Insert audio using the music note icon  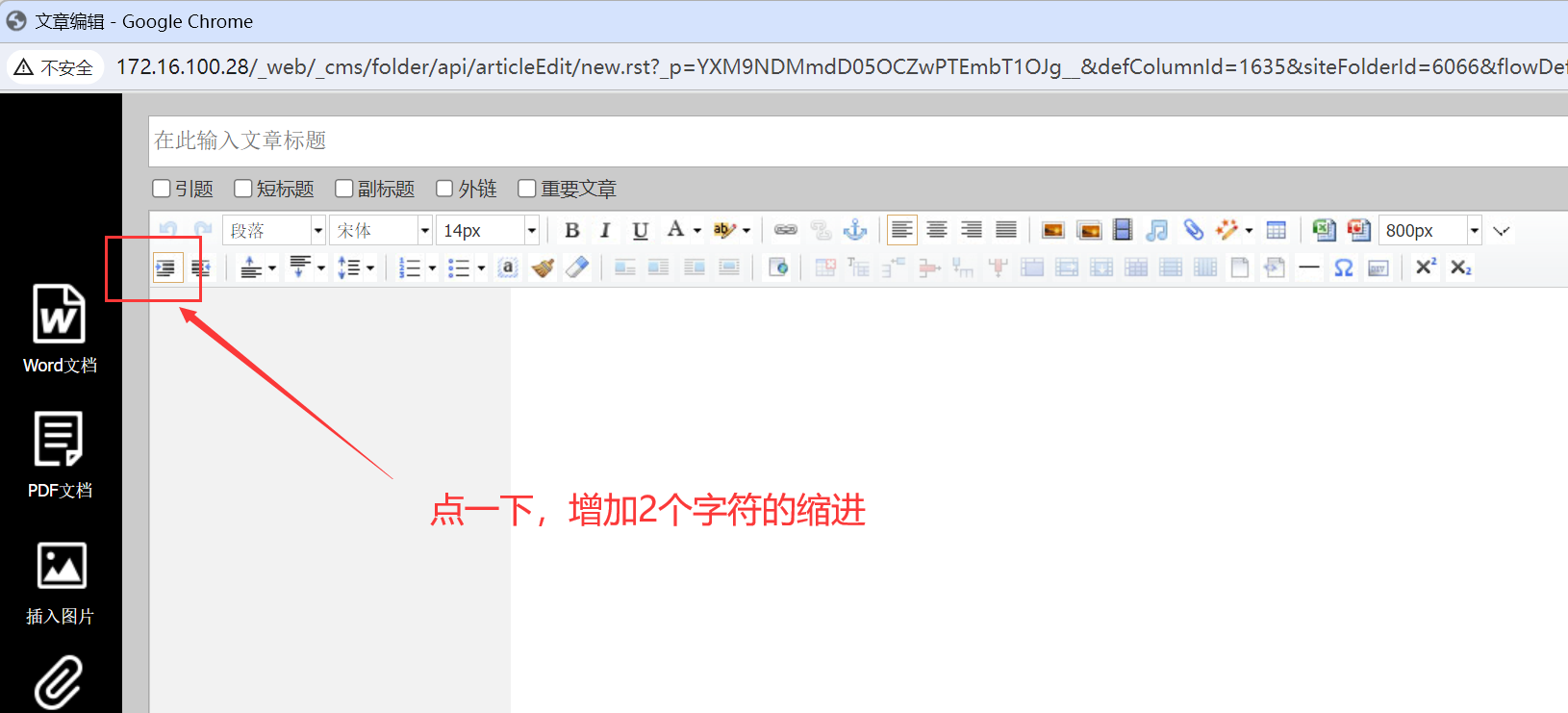pyautogui.click(x=1157, y=230)
